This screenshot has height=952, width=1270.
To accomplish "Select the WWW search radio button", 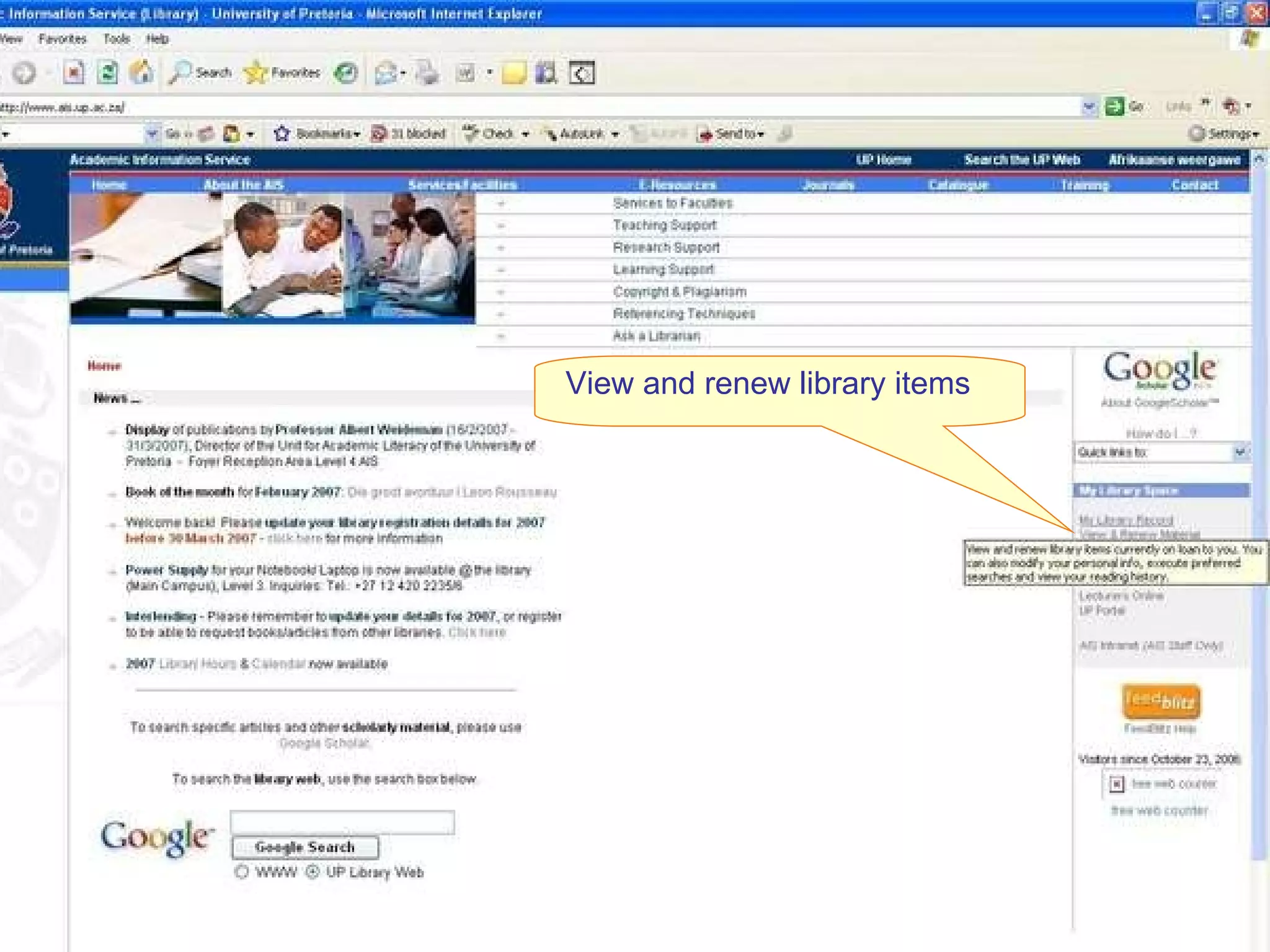I will tap(242, 872).
